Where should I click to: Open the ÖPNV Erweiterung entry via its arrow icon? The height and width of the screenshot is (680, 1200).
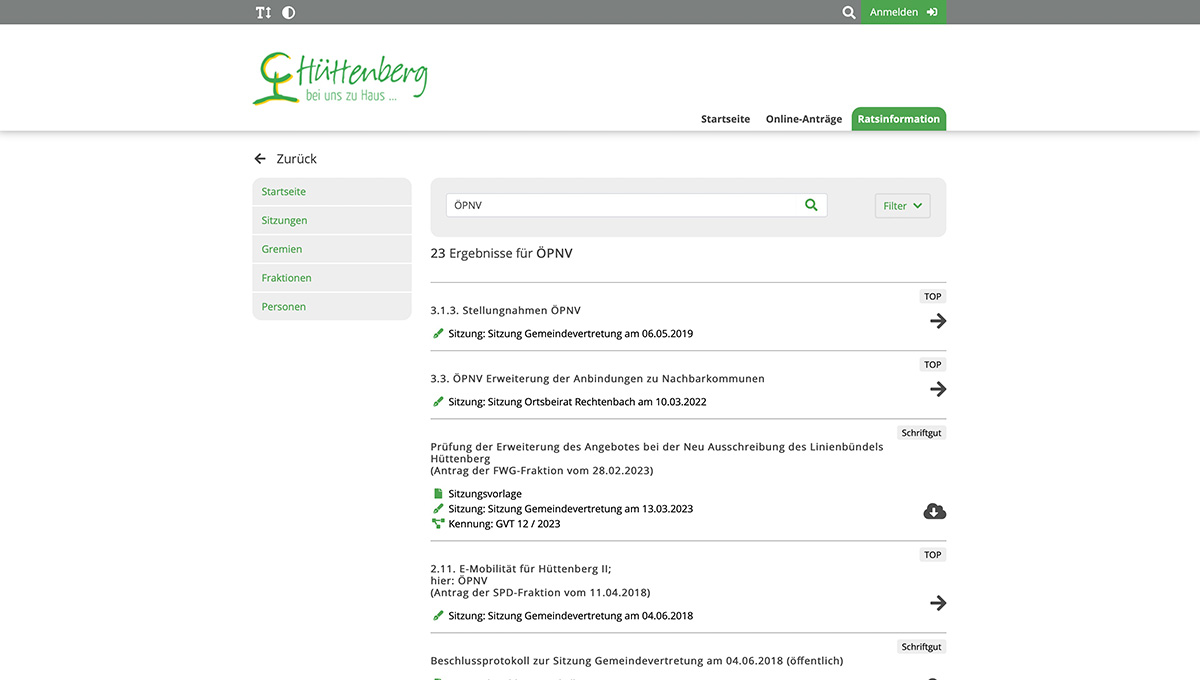[937, 388]
